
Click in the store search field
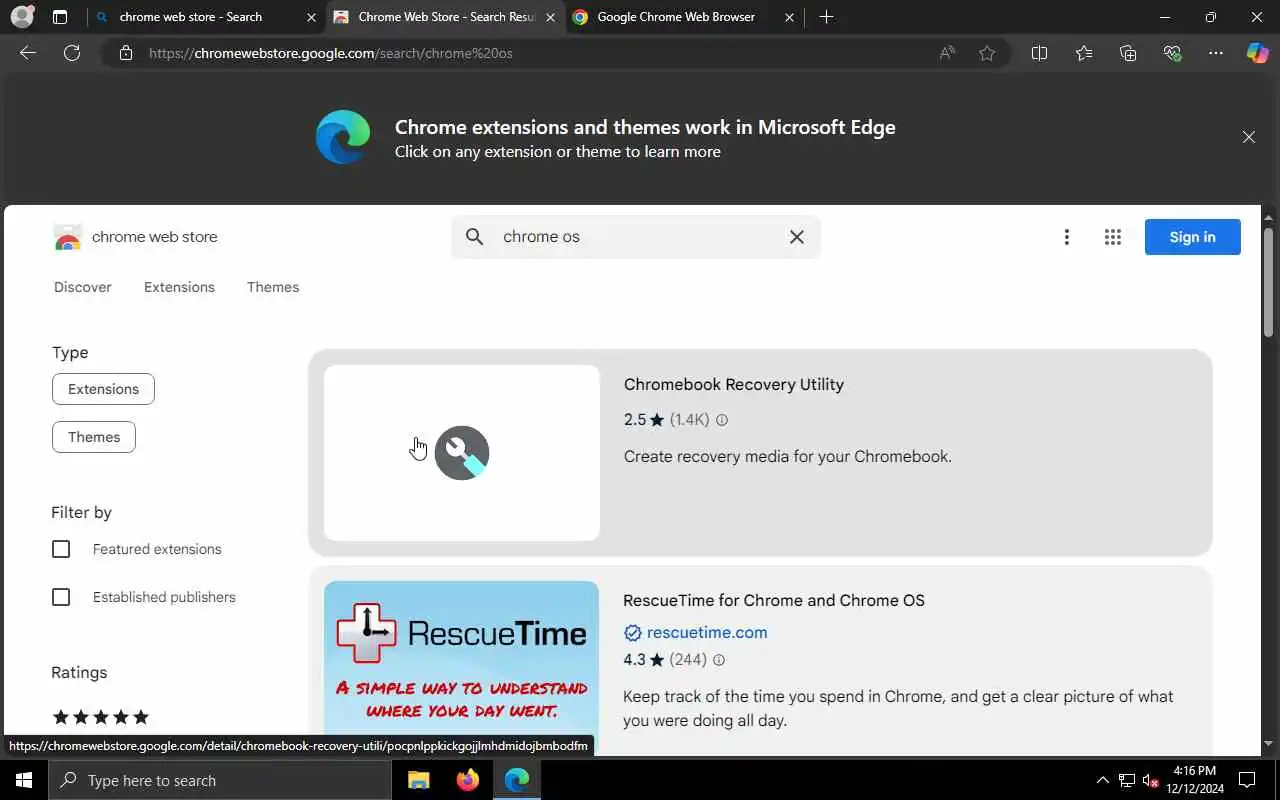pos(636,237)
